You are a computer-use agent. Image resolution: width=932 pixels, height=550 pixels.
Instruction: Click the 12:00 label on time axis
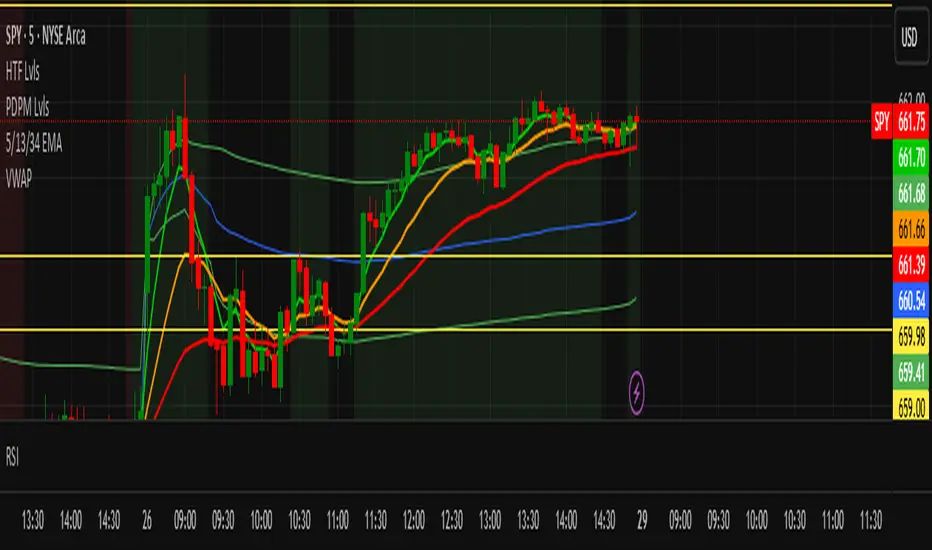414,521
